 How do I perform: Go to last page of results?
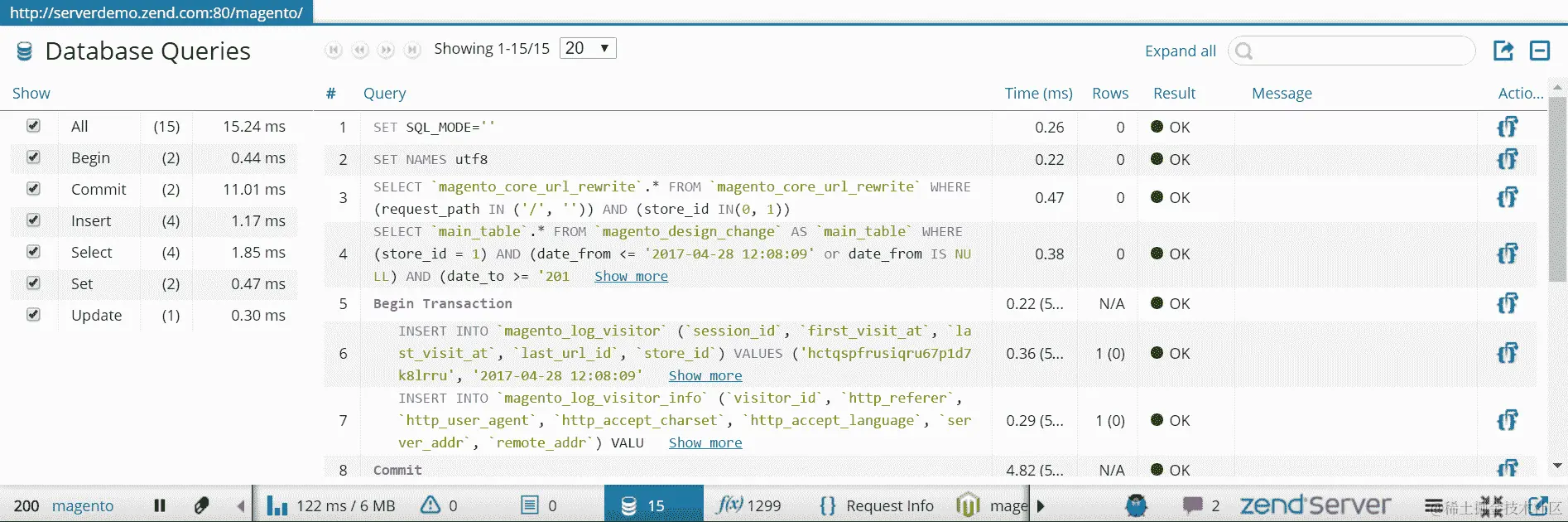(412, 50)
